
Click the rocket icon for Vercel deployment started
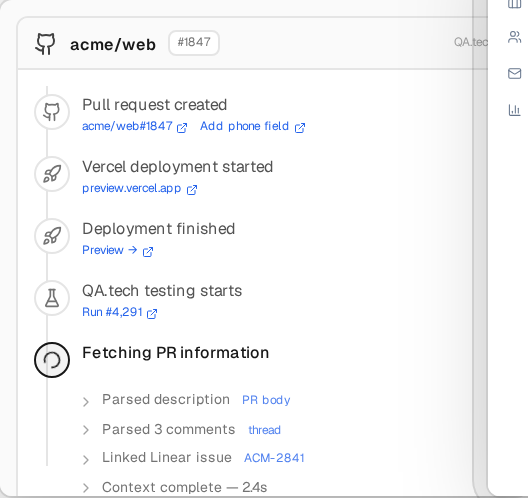pos(52,174)
